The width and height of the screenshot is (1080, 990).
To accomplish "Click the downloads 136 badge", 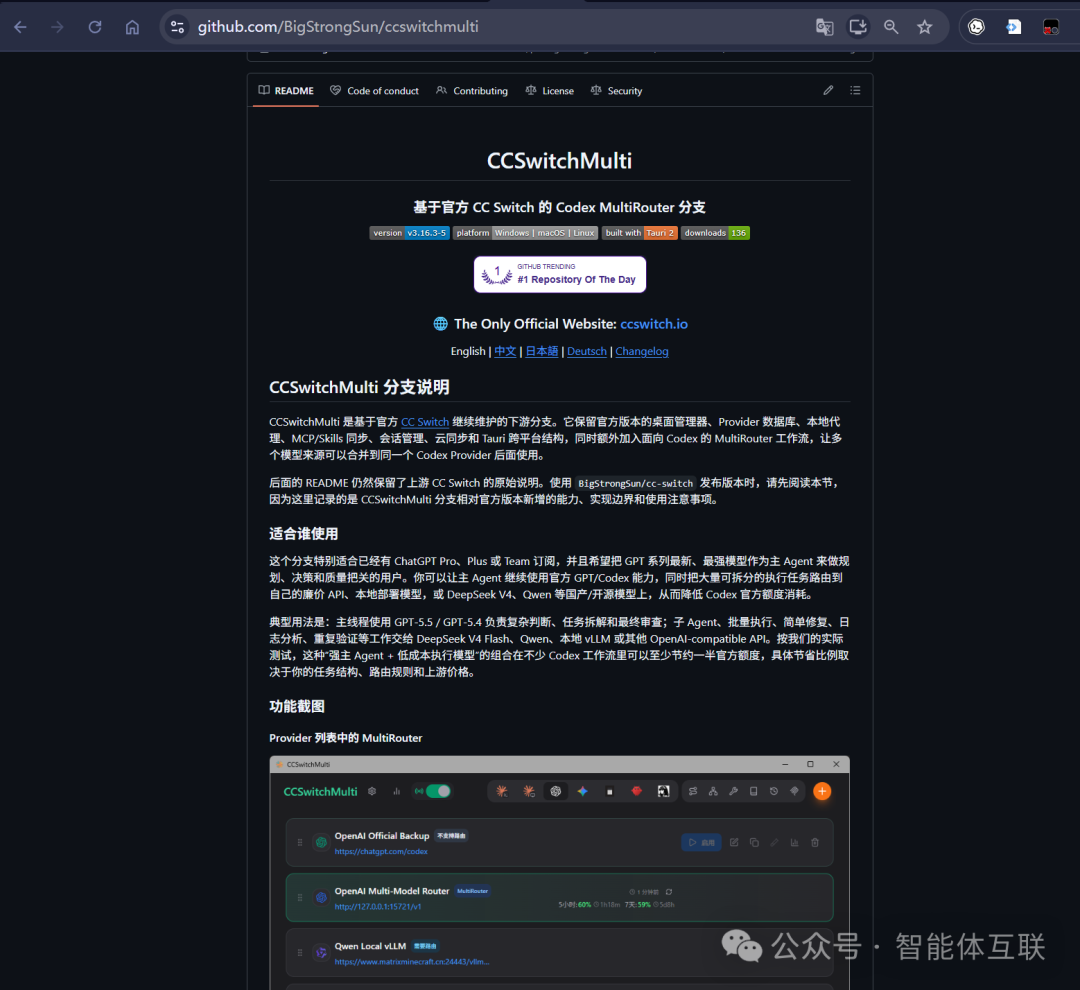I will tap(715, 233).
